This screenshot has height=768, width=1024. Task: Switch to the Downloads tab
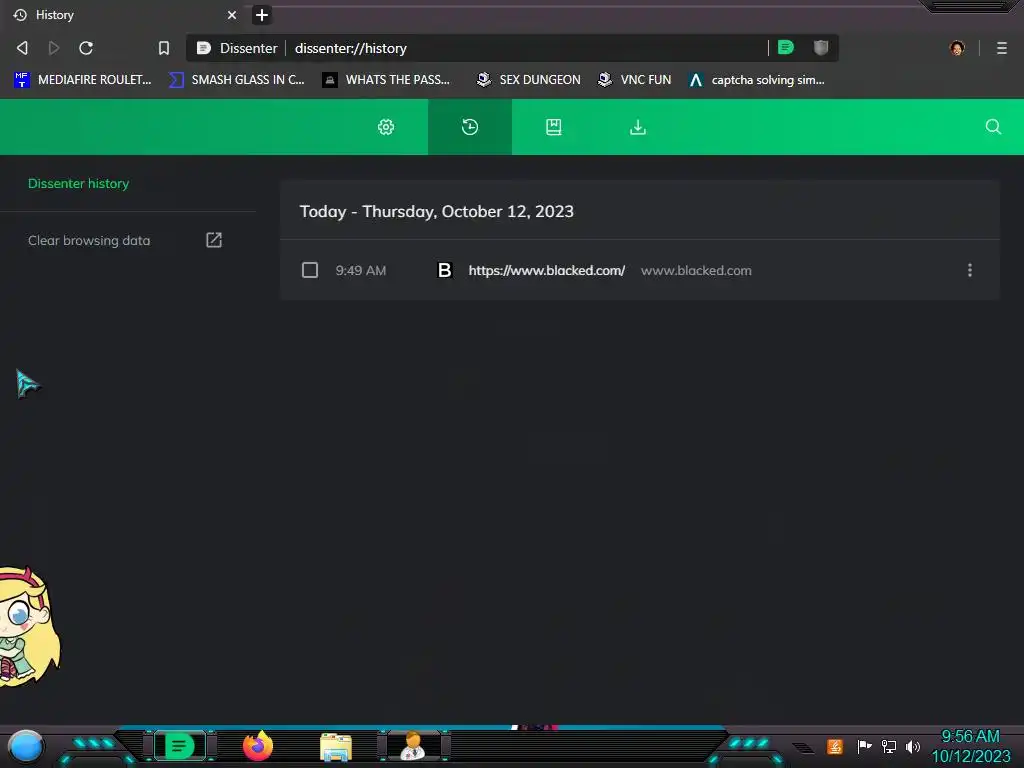[x=638, y=127]
